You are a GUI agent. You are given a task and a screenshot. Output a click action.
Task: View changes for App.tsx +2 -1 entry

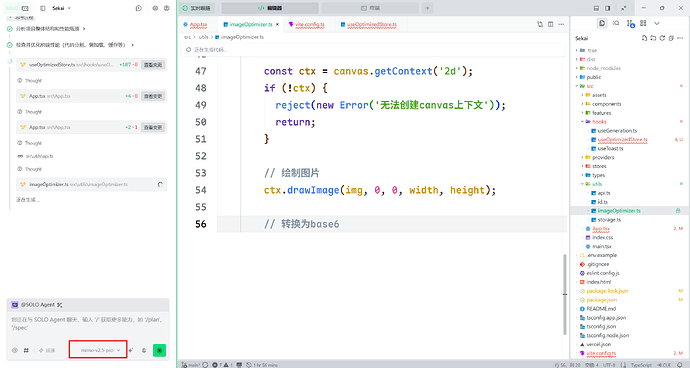[153, 127]
